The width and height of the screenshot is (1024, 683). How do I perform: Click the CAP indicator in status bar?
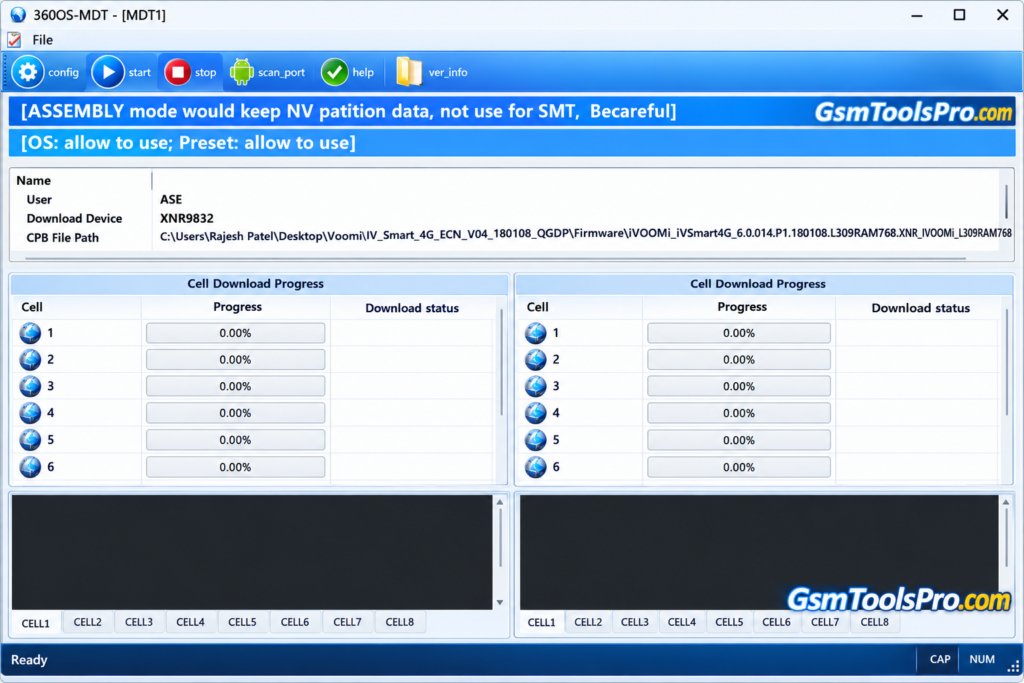click(940, 659)
